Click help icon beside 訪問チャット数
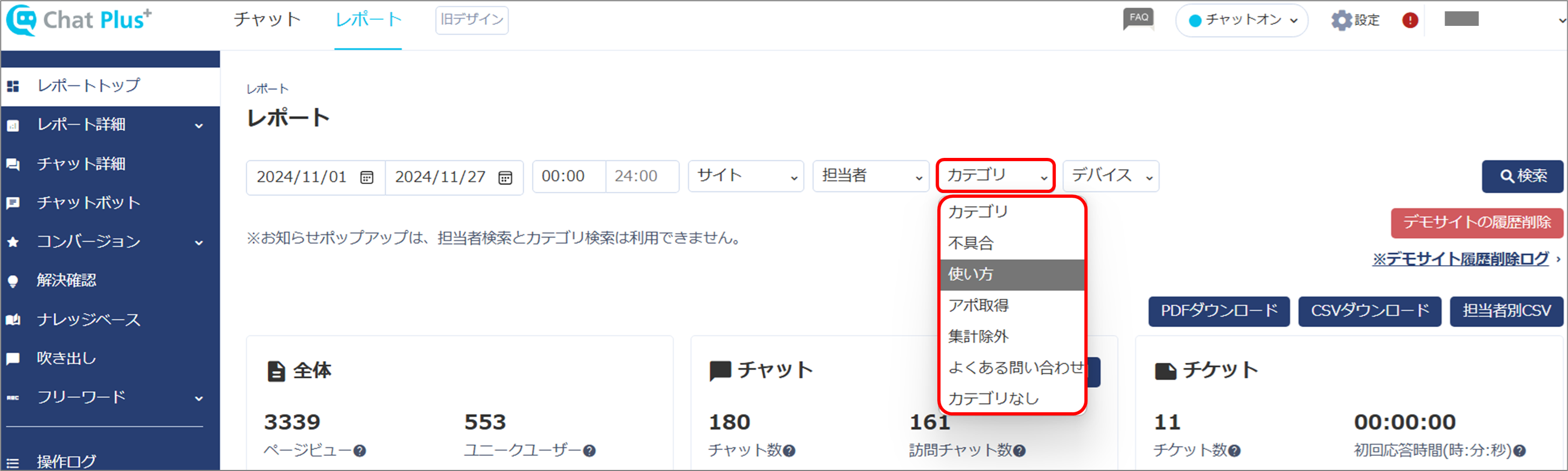The width and height of the screenshot is (1568, 471). coord(1020,451)
